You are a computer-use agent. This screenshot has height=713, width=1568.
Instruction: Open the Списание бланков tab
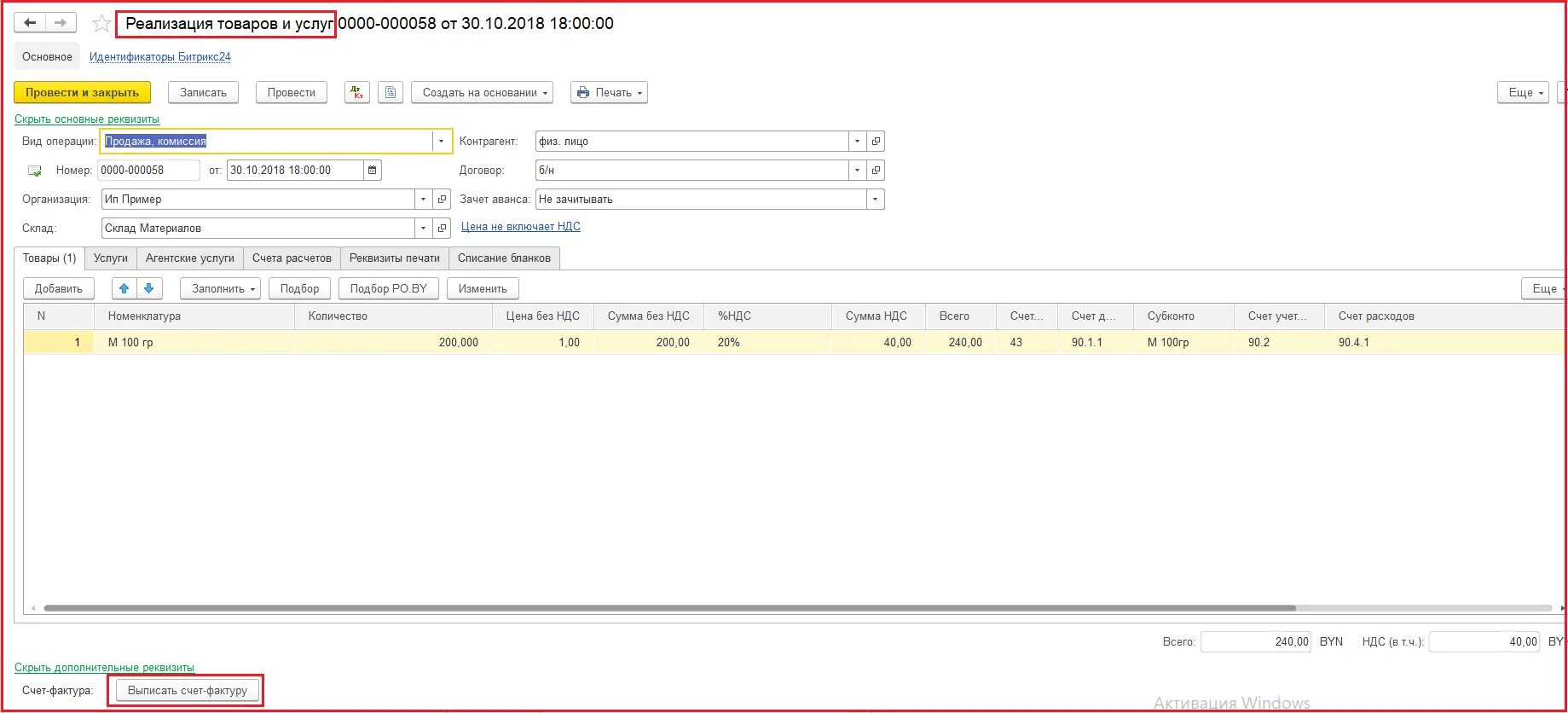tap(504, 258)
